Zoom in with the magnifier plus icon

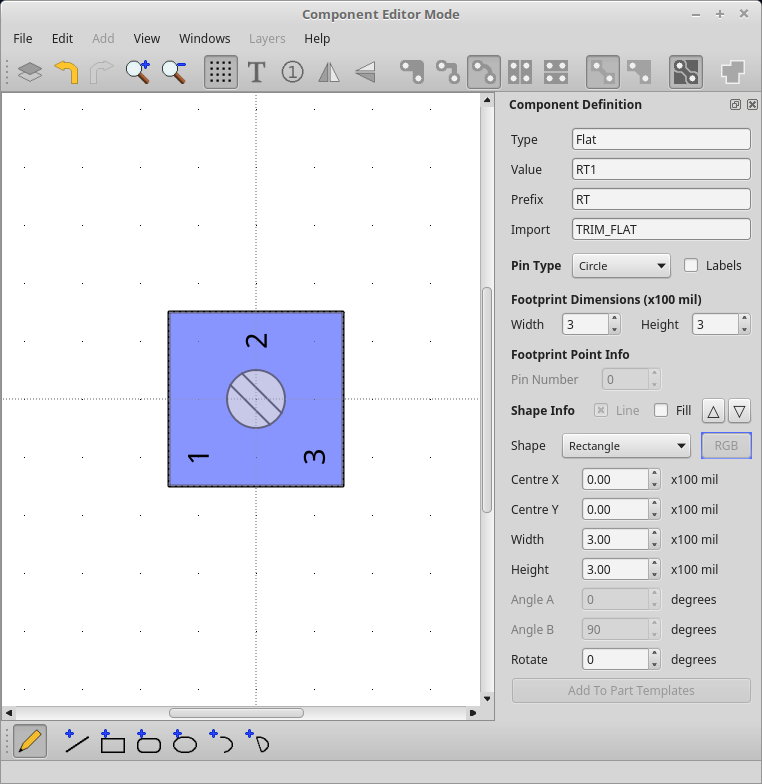tap(138, 72)
